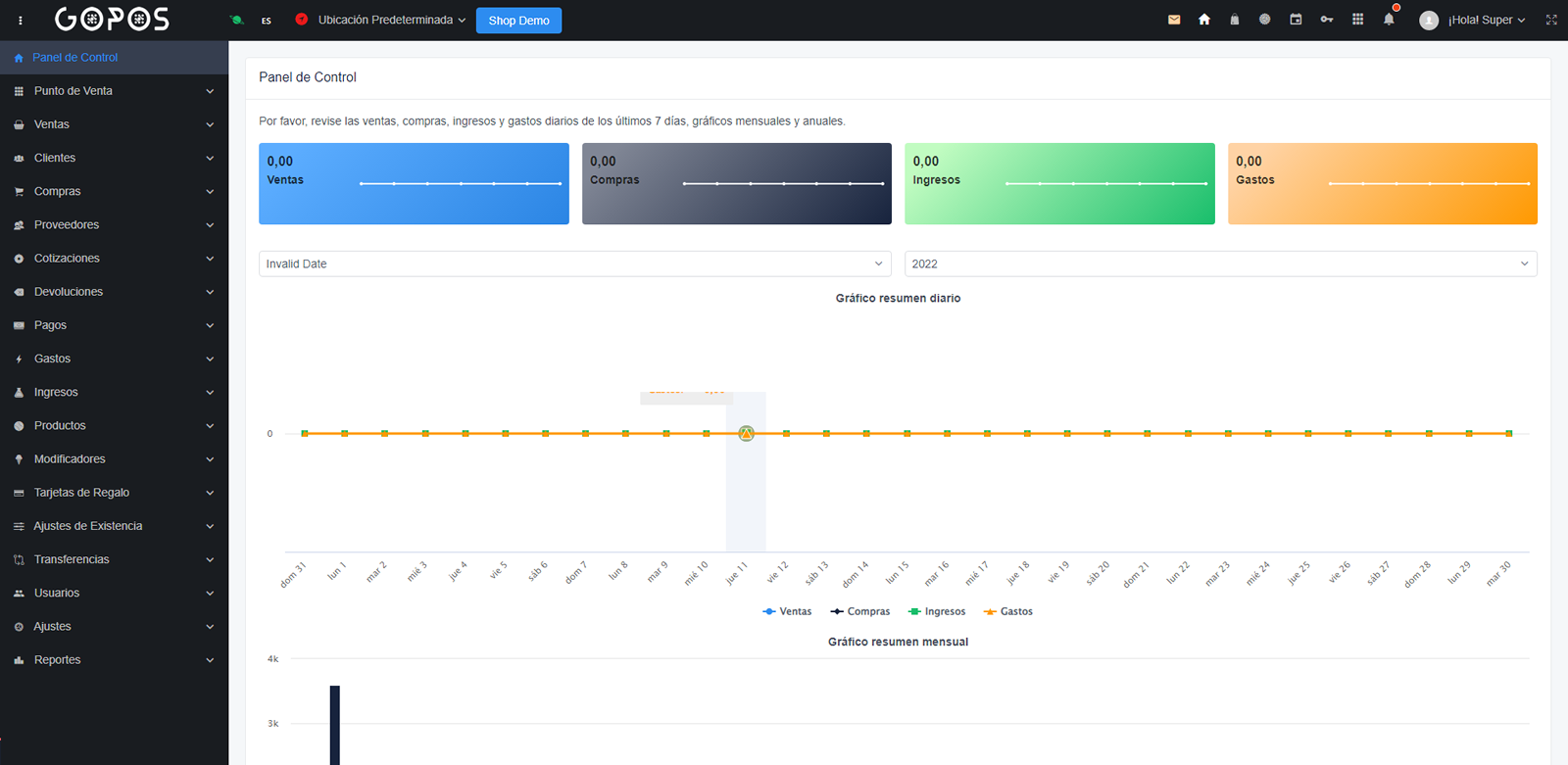This screenshot has height=765, width=1568.
Task: Click the Shop Demo button
Action: pyautogui.click(x=518, y=21)
